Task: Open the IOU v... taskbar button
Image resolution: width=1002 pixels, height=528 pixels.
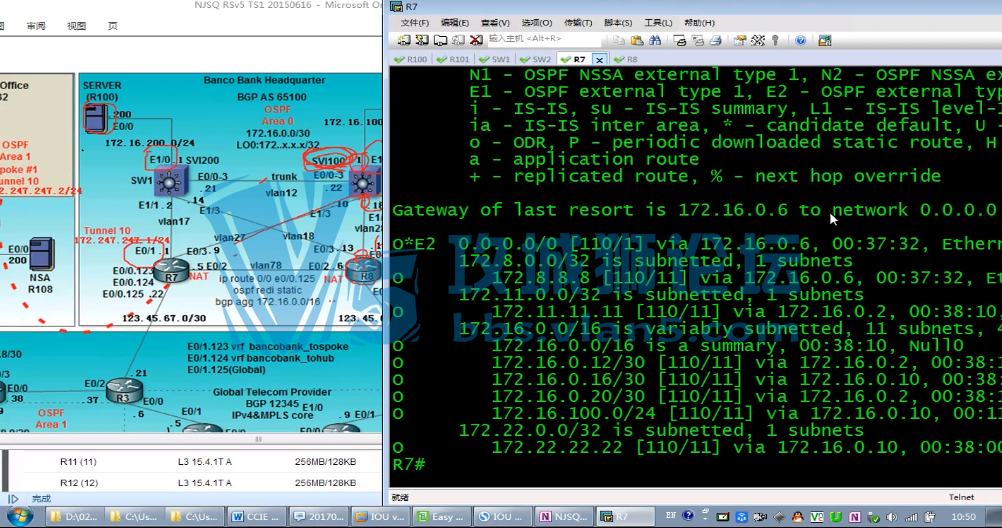Action: click(x=380, y=516)
